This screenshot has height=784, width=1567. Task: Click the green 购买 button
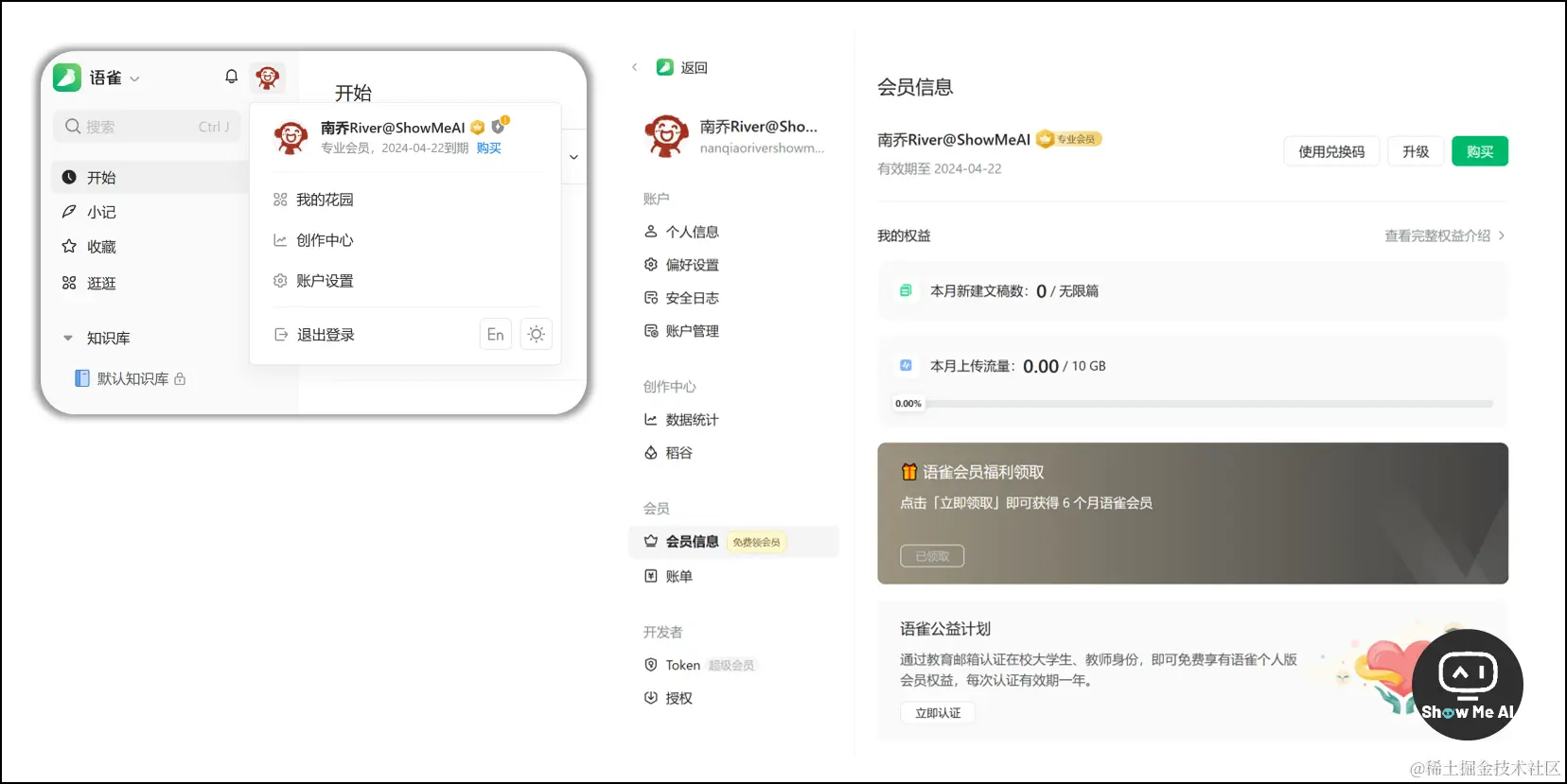tap(1480, 151)
